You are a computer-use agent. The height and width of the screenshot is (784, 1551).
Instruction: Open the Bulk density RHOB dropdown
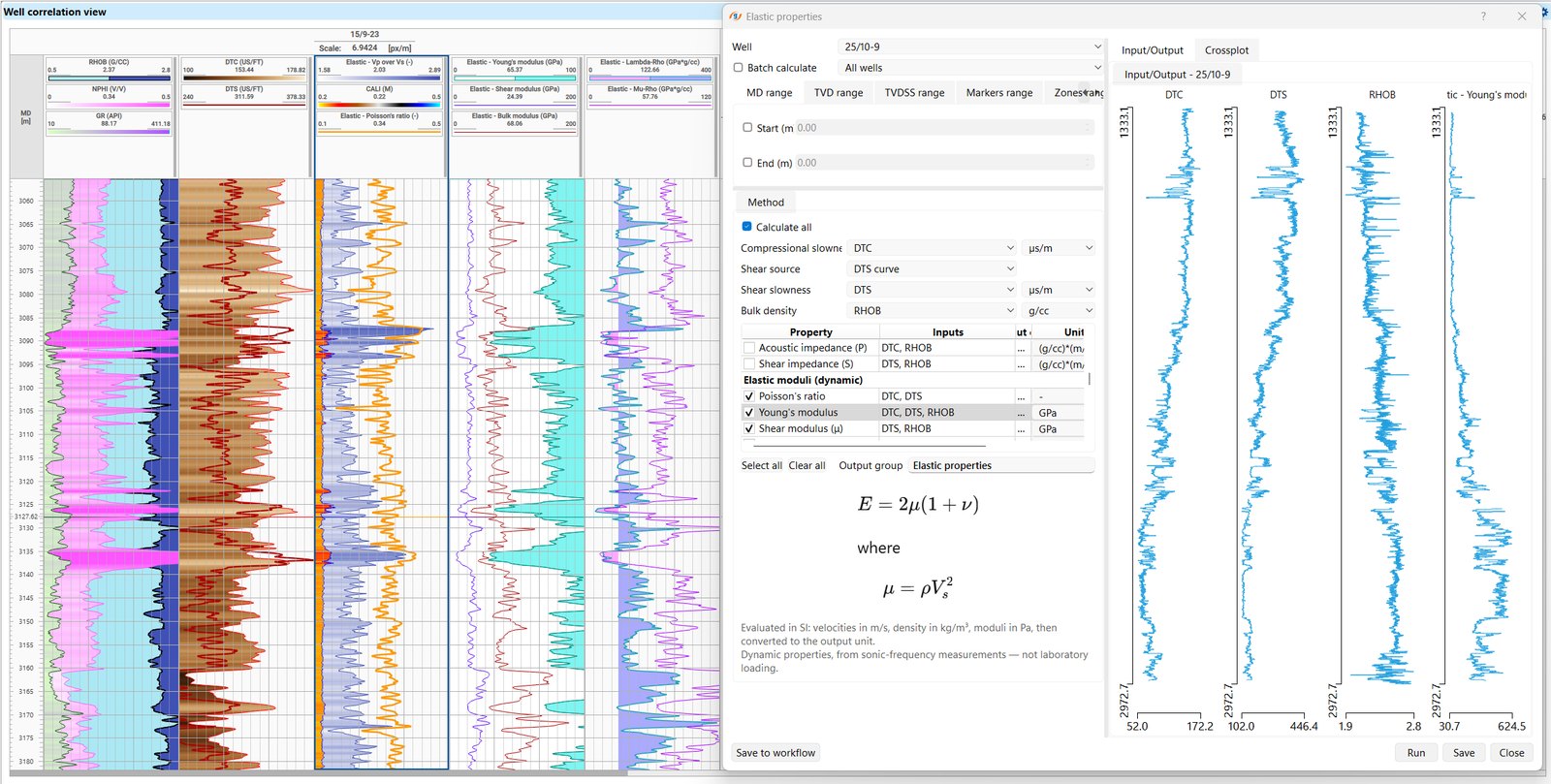933,311
